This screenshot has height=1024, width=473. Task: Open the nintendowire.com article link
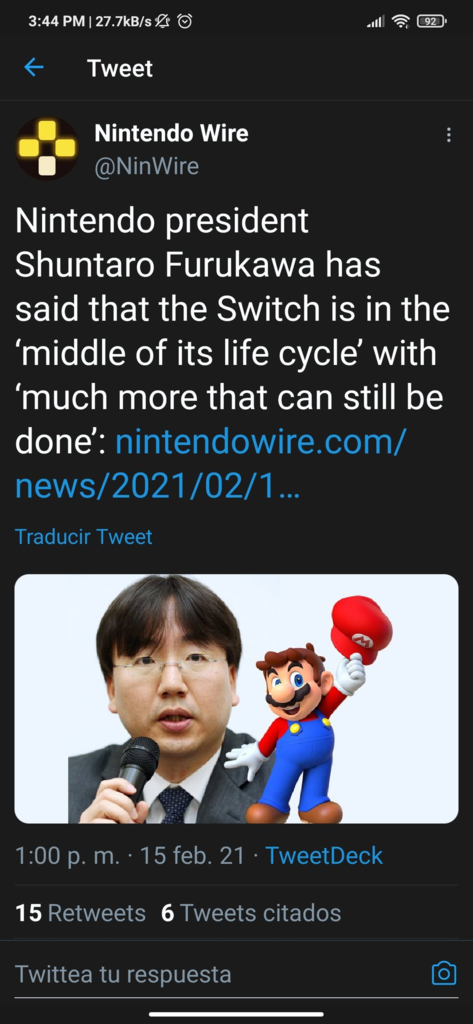tap(210, 466)
